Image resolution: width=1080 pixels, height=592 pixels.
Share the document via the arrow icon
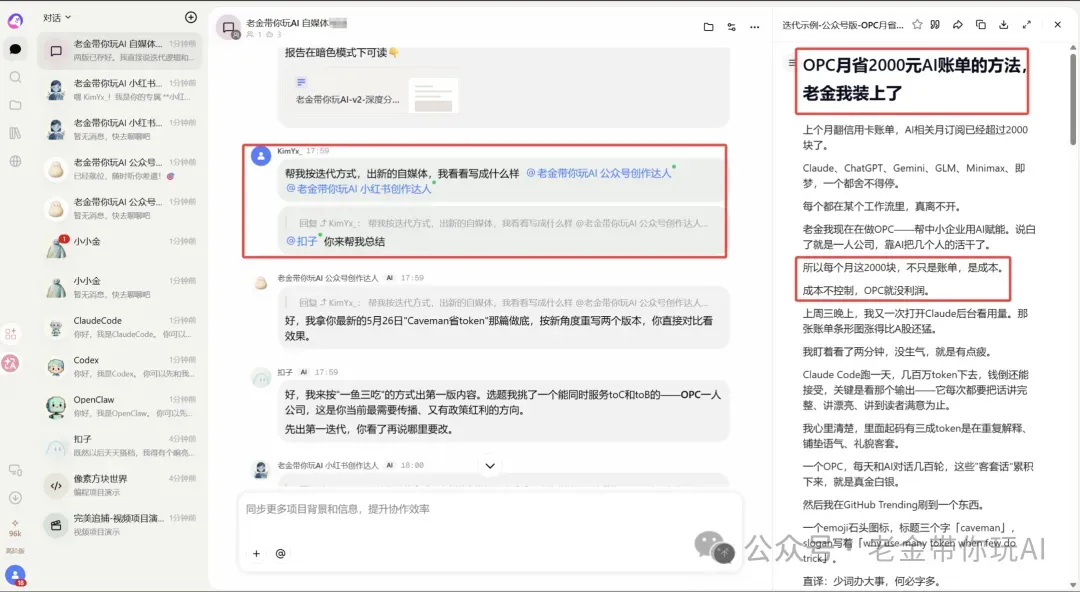tap(957, 24)
